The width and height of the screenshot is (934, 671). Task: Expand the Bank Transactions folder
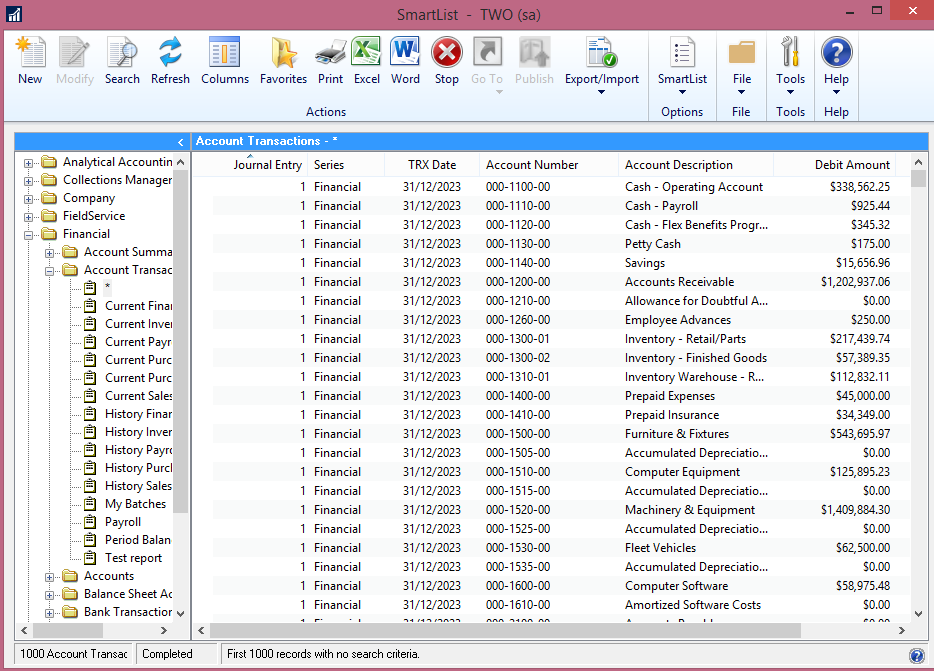pos(49,613)
